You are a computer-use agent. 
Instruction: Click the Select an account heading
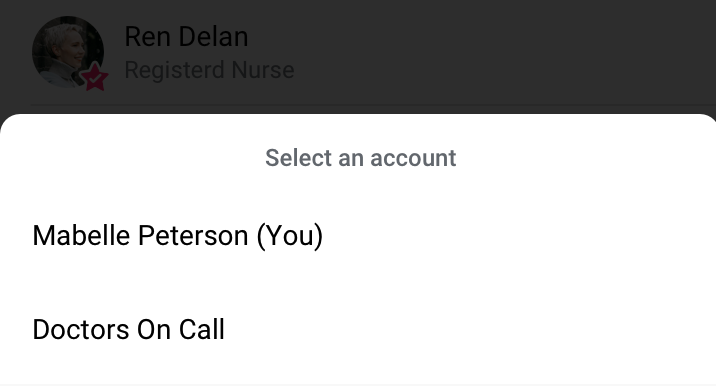[x=361, y=158]
